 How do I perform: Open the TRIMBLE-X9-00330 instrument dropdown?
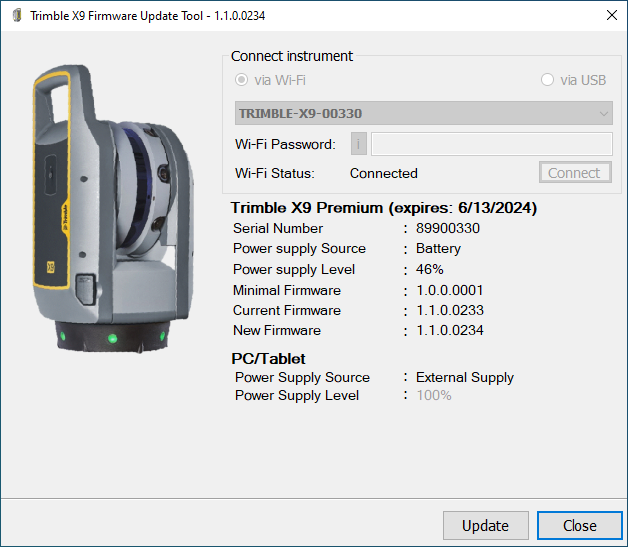point(424,113)
